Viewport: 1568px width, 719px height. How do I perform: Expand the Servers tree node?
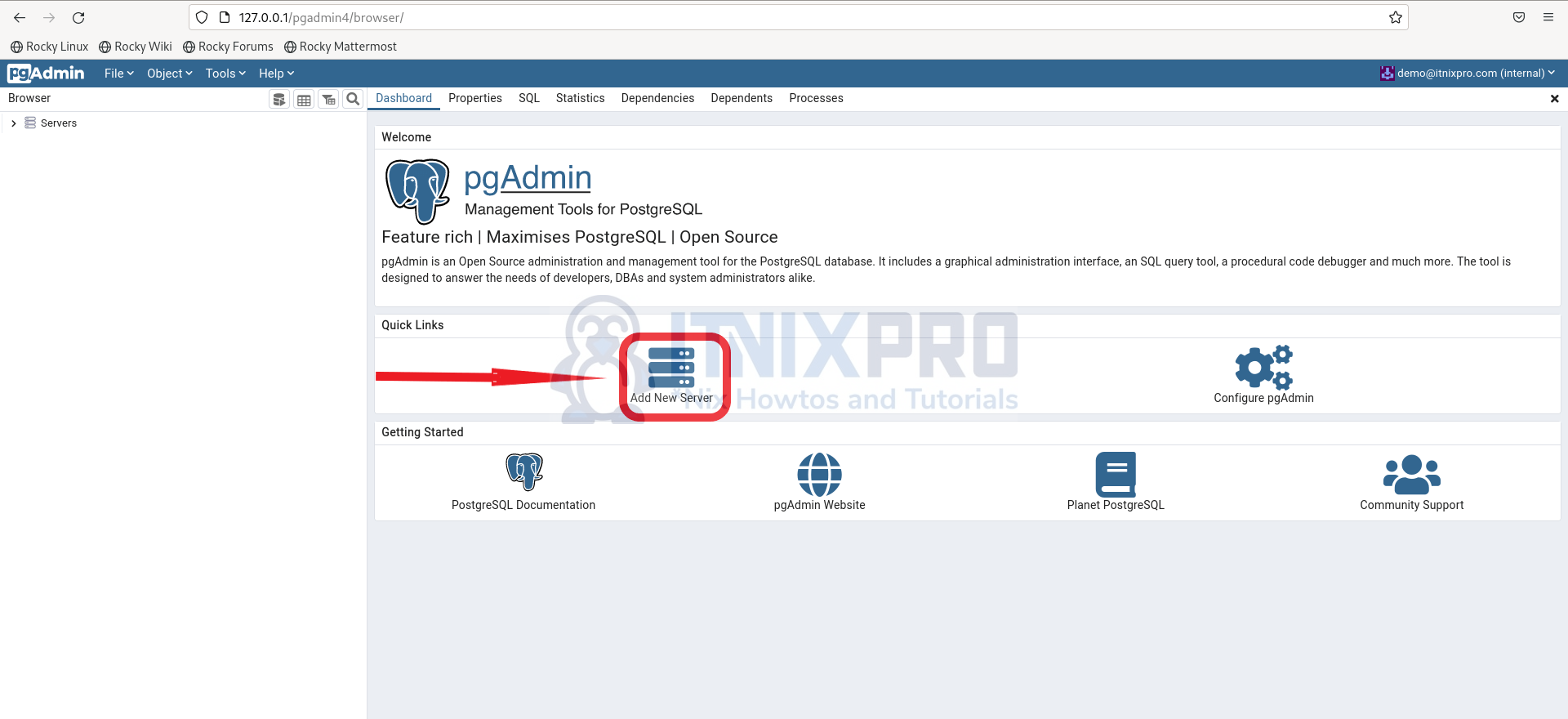pyautogui.click(x=14, y=123)
